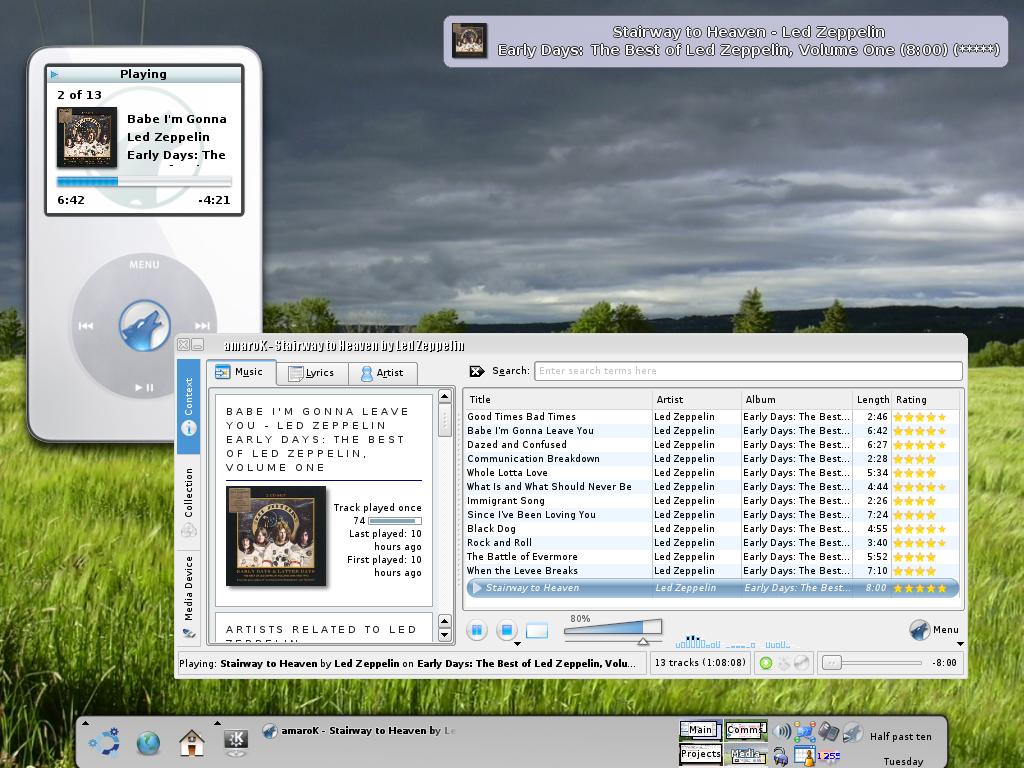
Task: Select the Rock and Roll track
Action: [x=712, y=543]
